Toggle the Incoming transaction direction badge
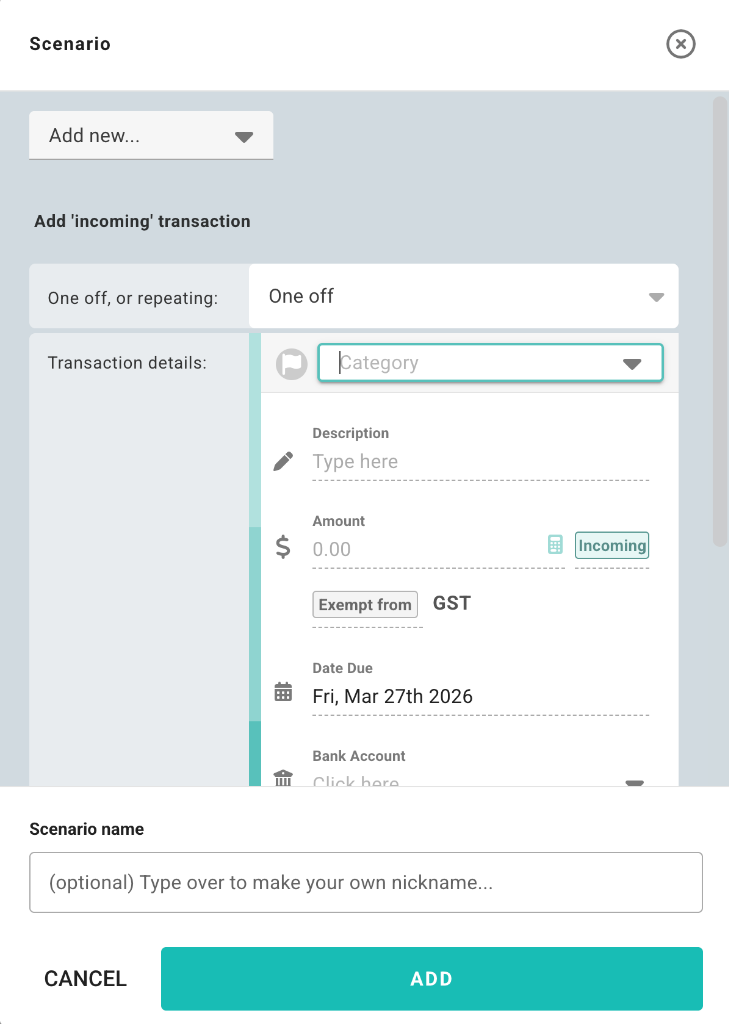Viewport: 729px width, 1024px height. tap(612, 546)
